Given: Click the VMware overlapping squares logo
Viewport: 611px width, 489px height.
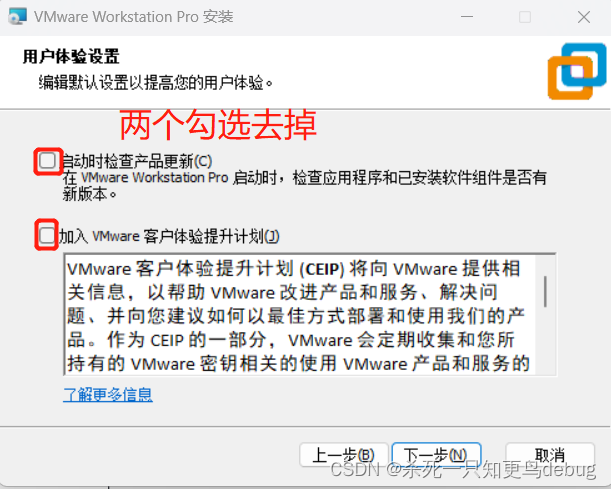Looking at the screenshot, I should [x=577, y=71].
